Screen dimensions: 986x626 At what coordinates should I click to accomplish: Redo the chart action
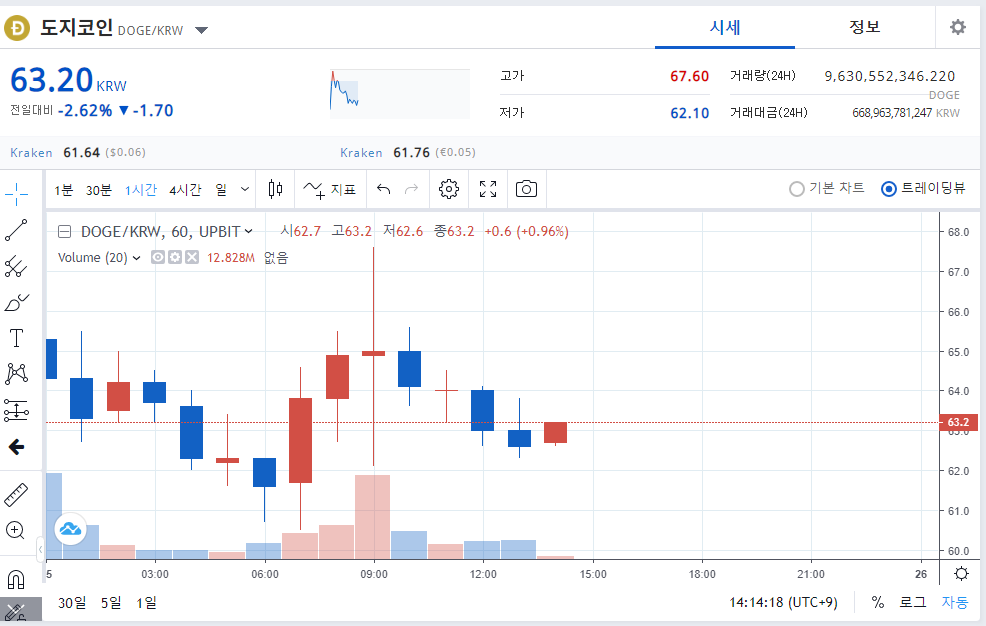coord(411,189)
